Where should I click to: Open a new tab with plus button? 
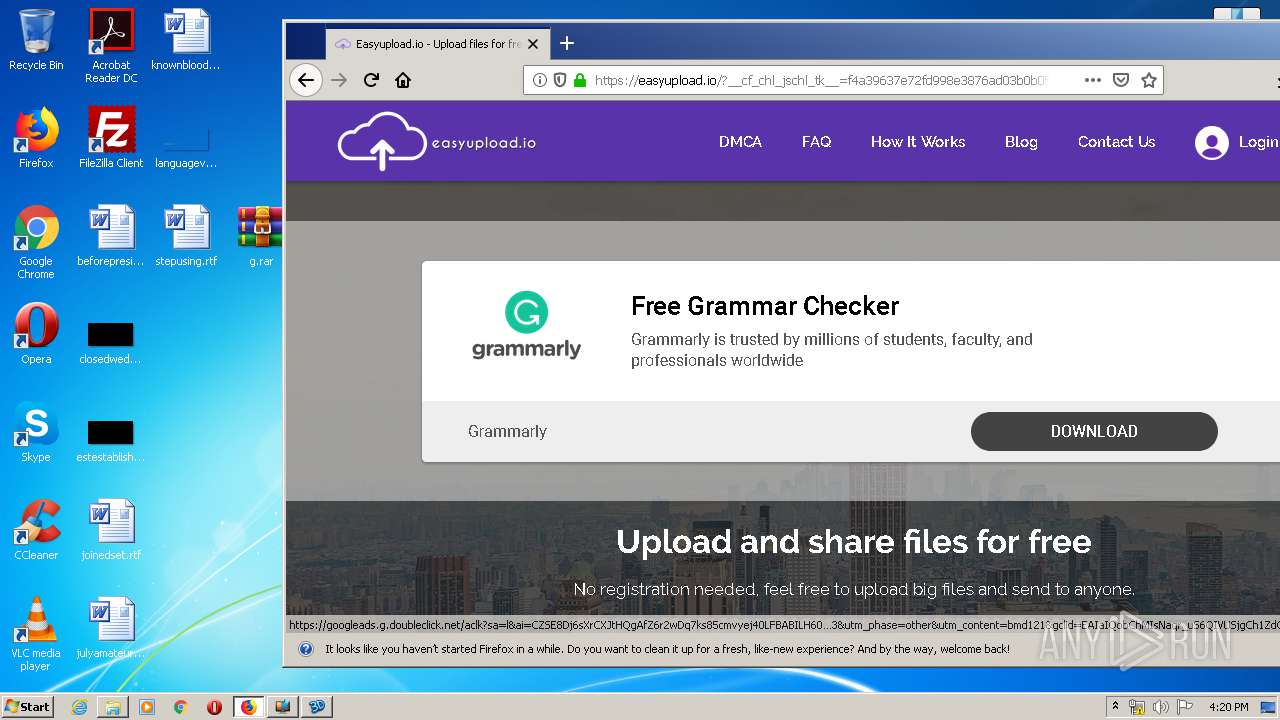[567, 43]
